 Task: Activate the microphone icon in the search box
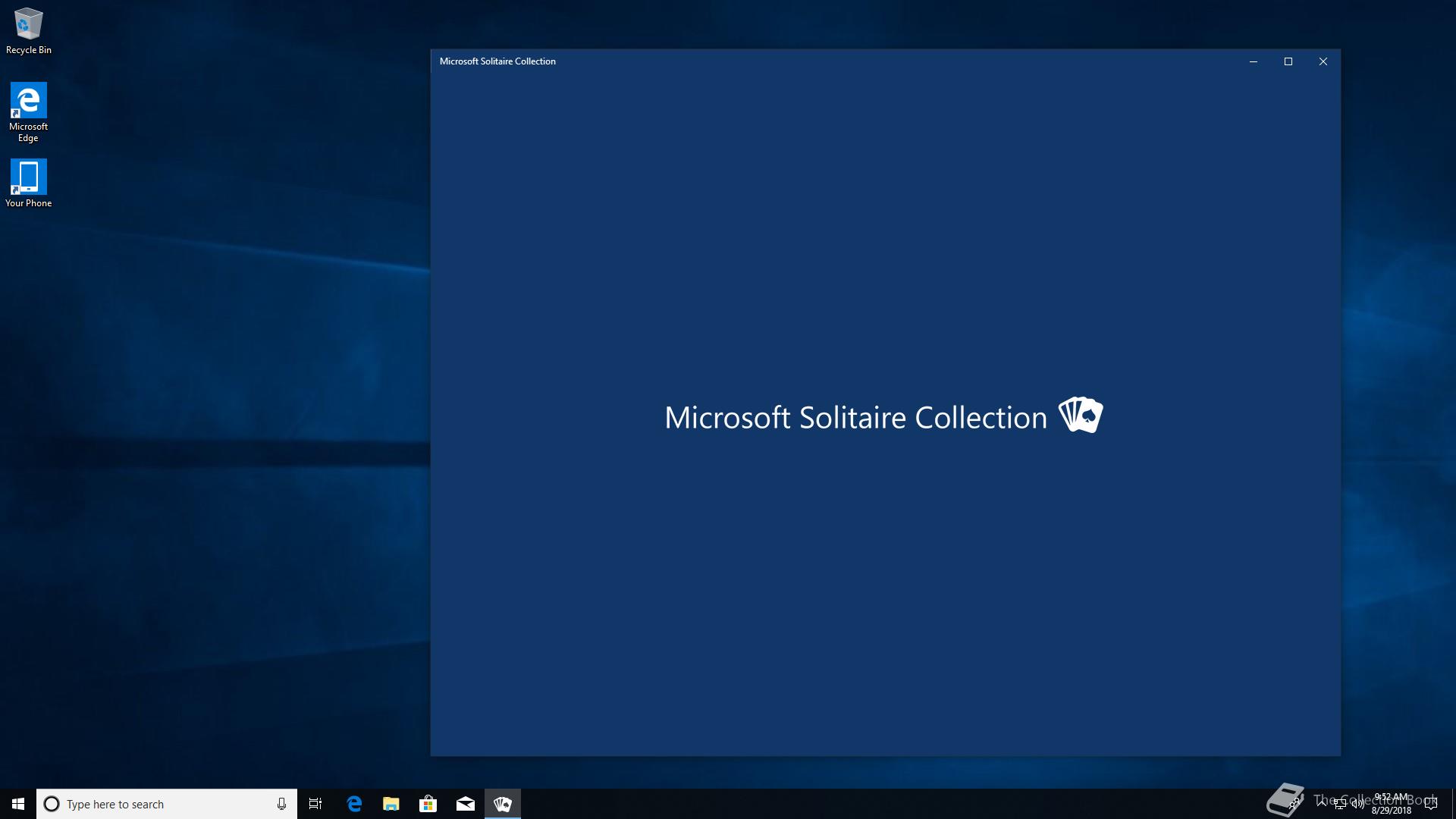pyautogui.click(x=281, y=804)
